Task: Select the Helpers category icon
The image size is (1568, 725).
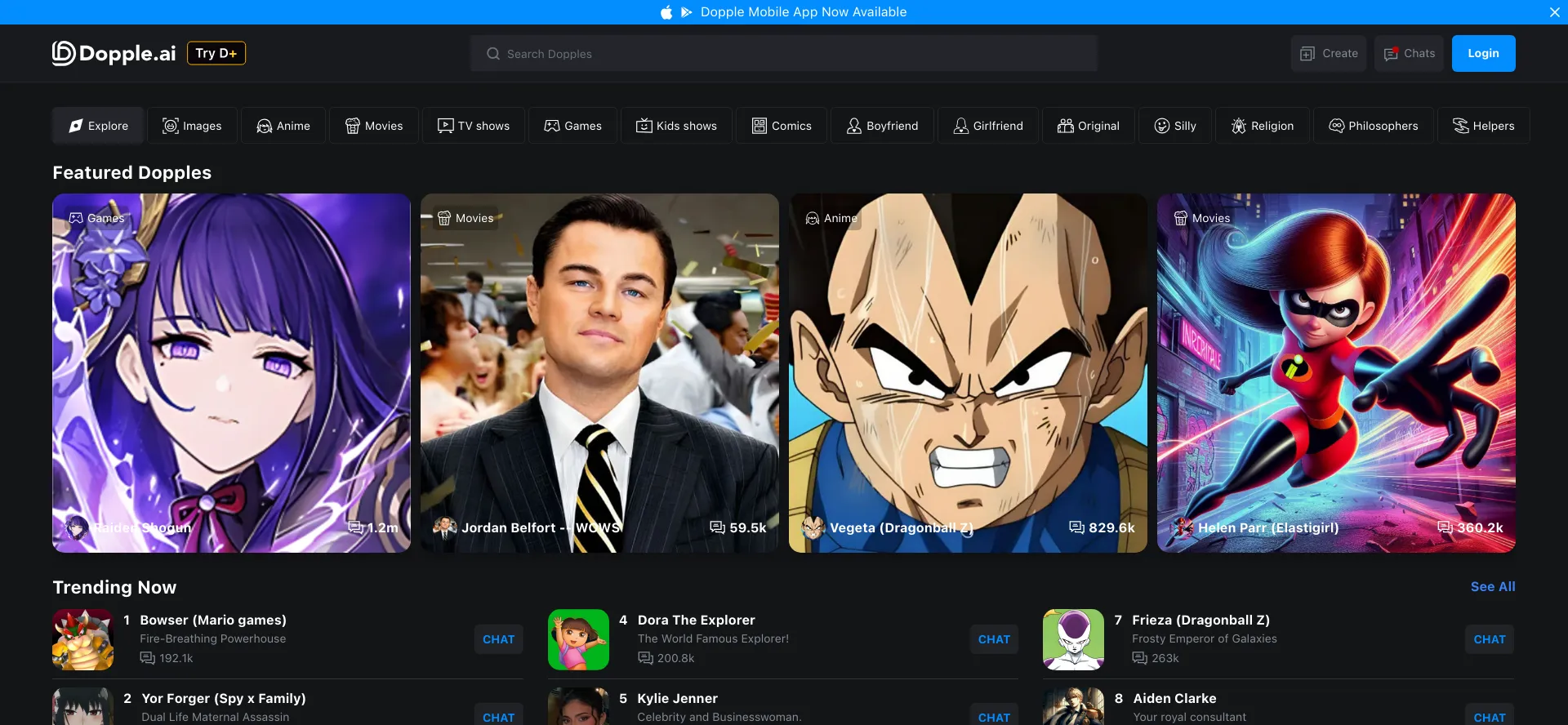Action: pos(1460,126)
